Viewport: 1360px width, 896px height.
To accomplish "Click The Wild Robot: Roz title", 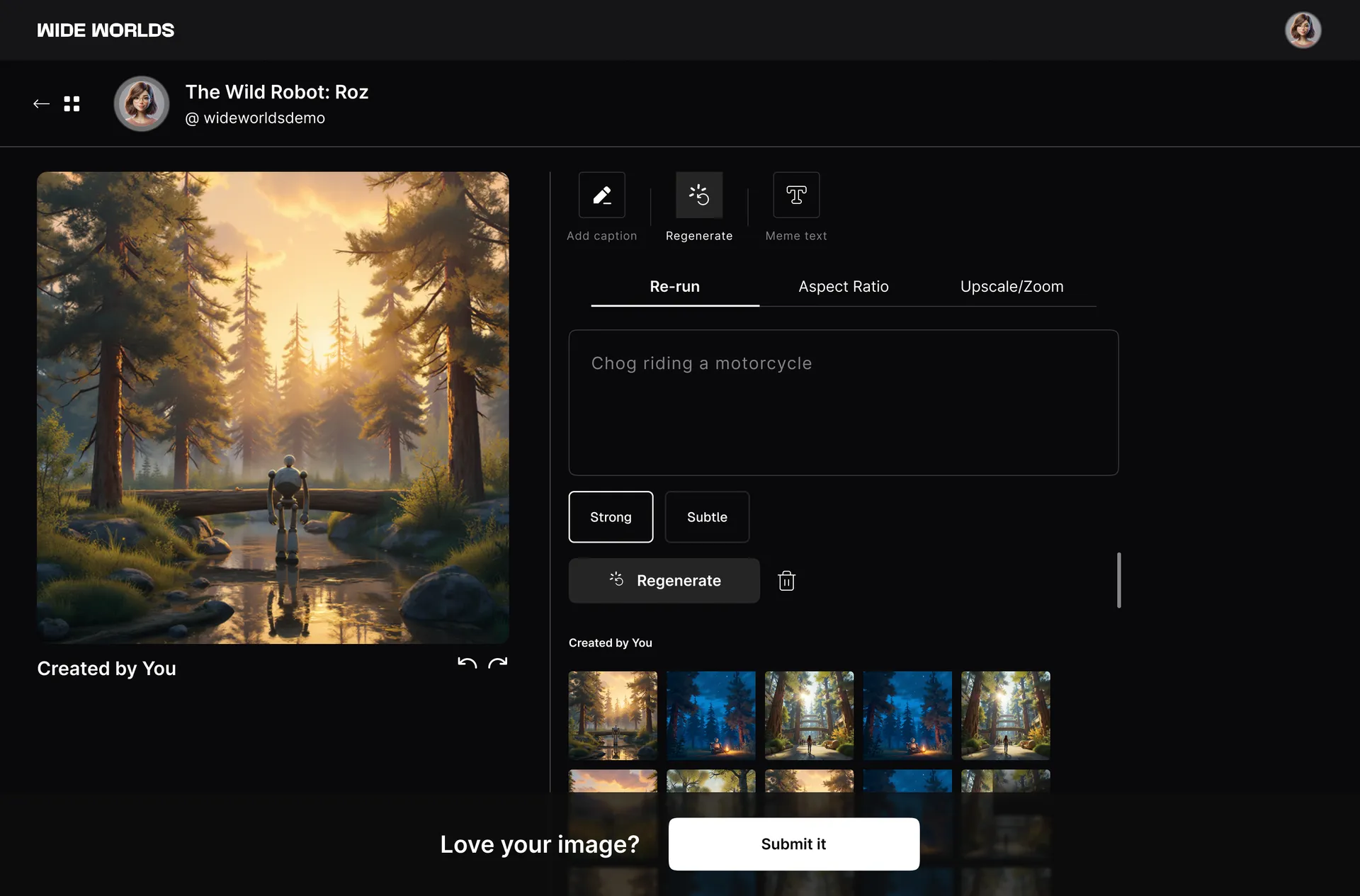I will coord(277,92).
